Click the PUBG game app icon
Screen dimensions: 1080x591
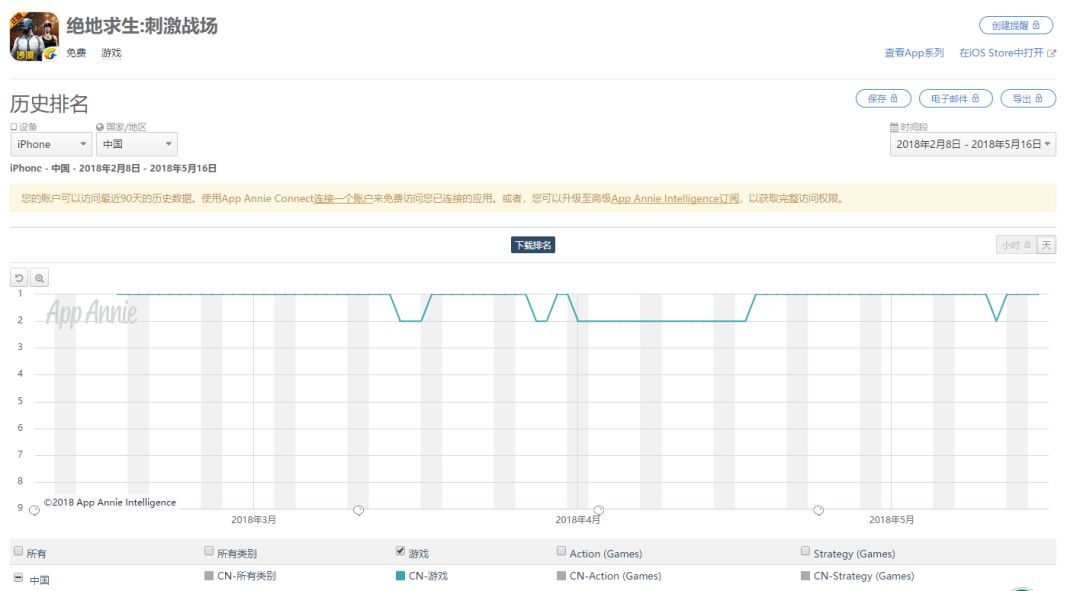[34, 37]
